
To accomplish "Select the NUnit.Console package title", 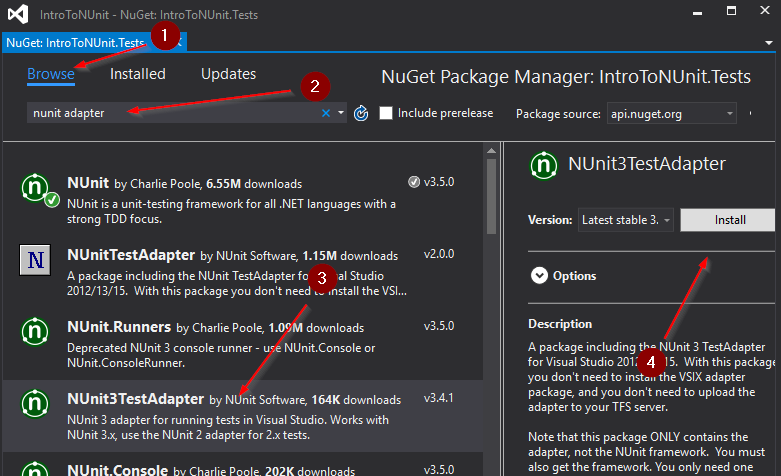I will tap(118, 470).
